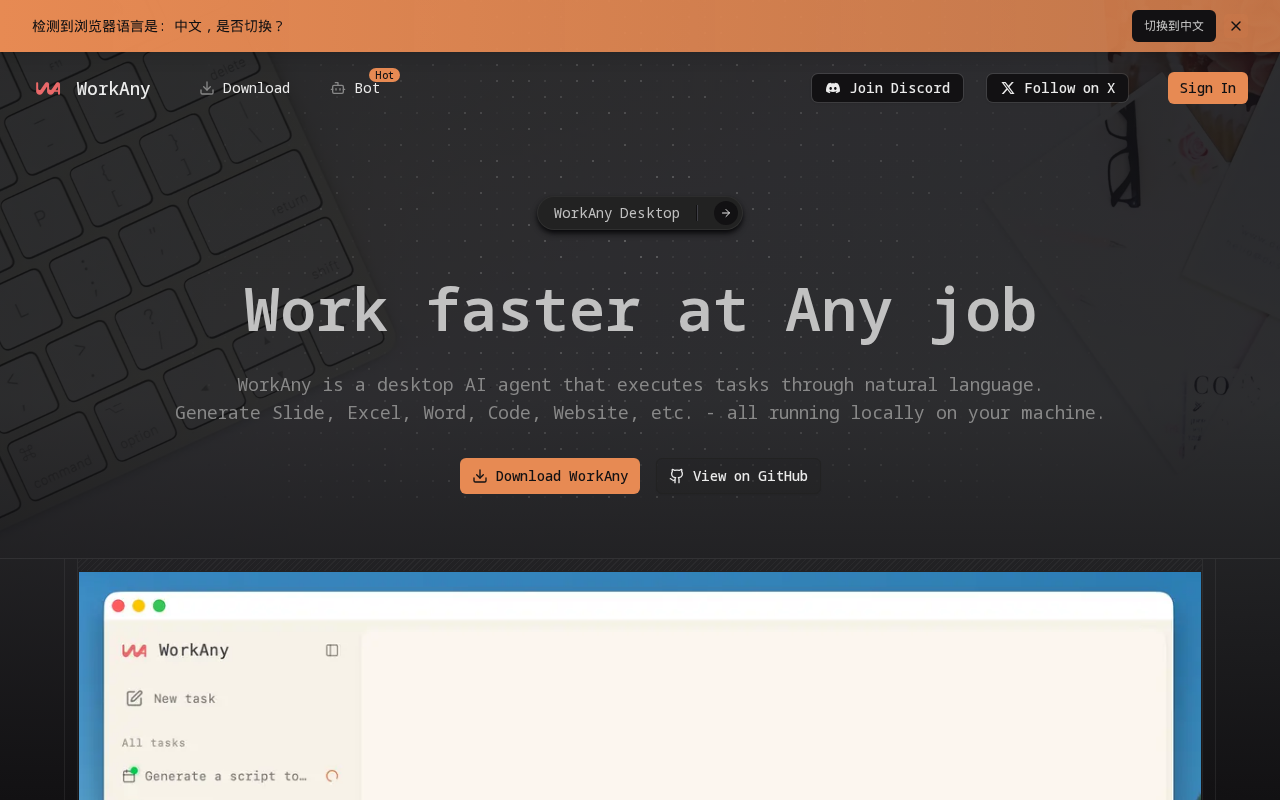The image size is (1280, 800).
Task: Click the Download WorkAny button
Action: tap(550, 476)
